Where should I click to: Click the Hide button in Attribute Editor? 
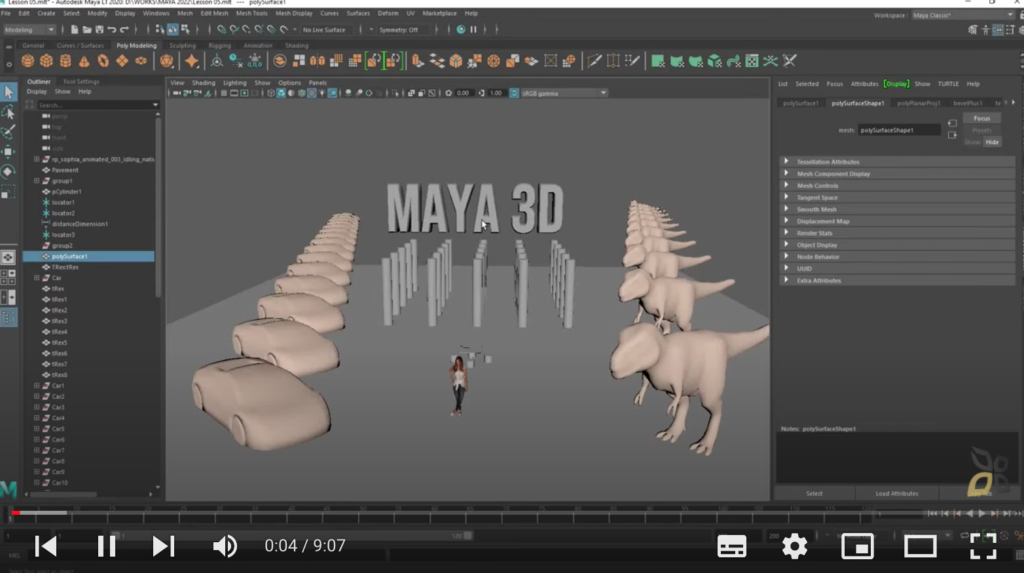click(992, 142)
